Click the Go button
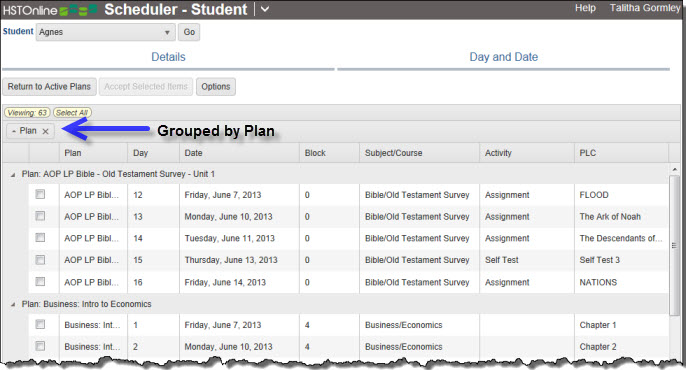 click(189, 32)
